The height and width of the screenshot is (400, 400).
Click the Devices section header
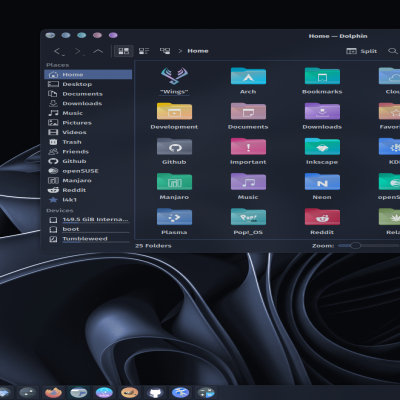click(60, 210)
